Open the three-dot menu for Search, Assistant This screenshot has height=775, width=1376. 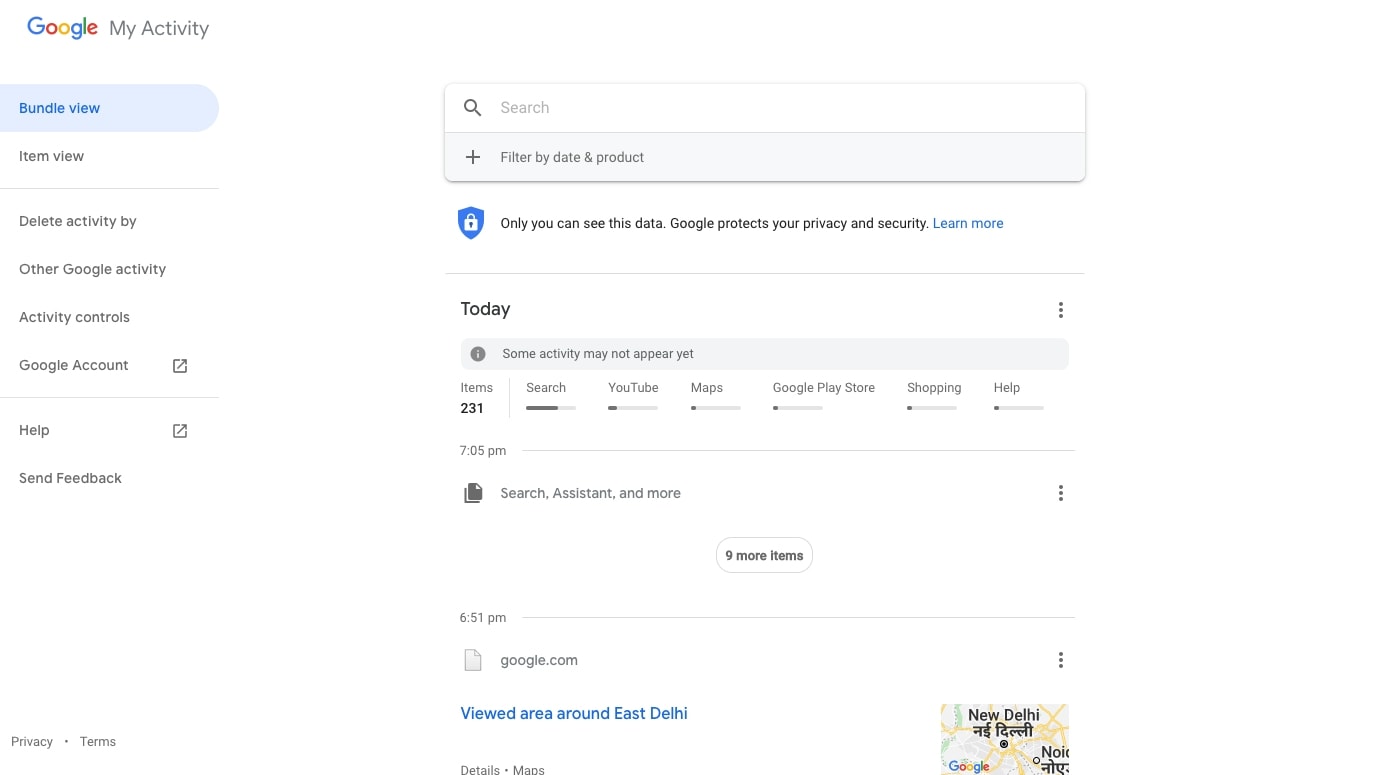pos(1060,493)
